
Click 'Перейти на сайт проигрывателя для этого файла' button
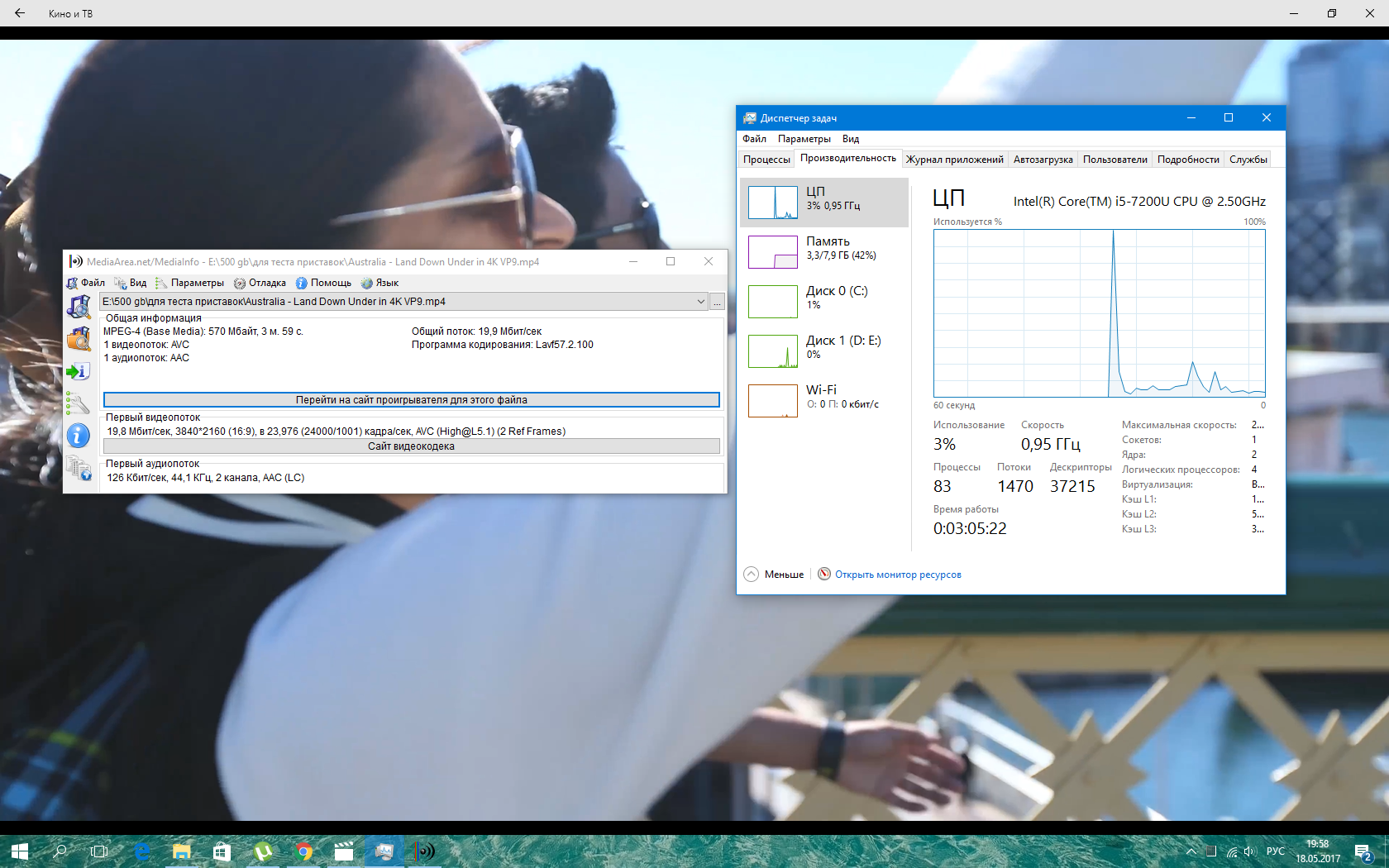412,400
